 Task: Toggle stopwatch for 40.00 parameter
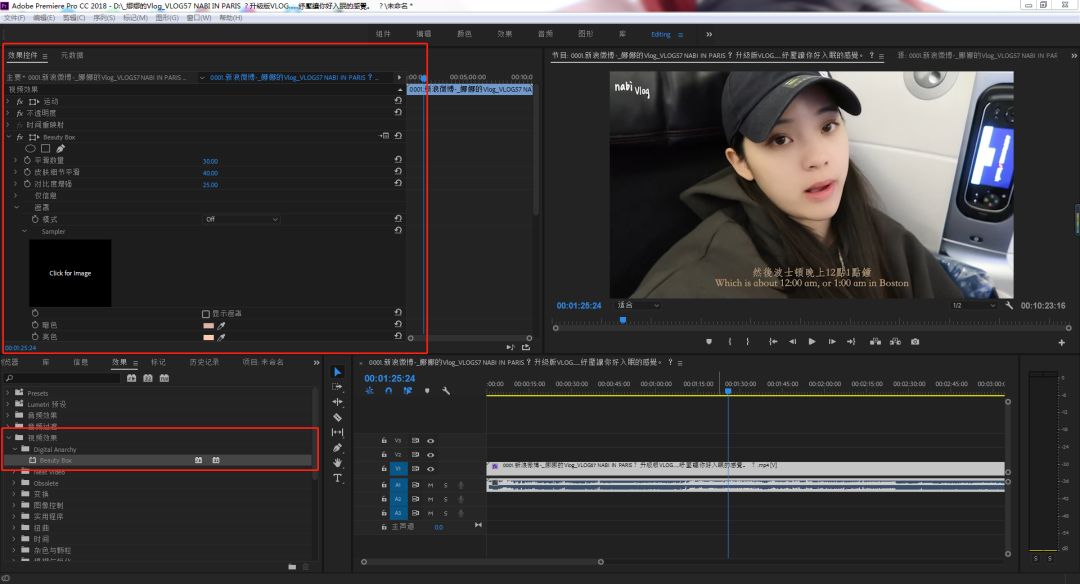coord(28,172)
